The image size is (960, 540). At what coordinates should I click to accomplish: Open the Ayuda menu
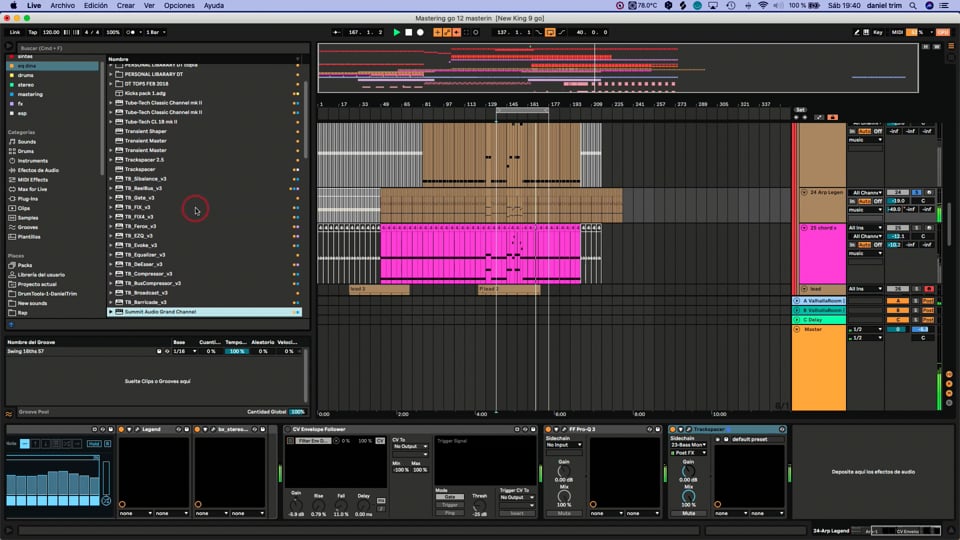pyautogui.click(x=214, y=6)
